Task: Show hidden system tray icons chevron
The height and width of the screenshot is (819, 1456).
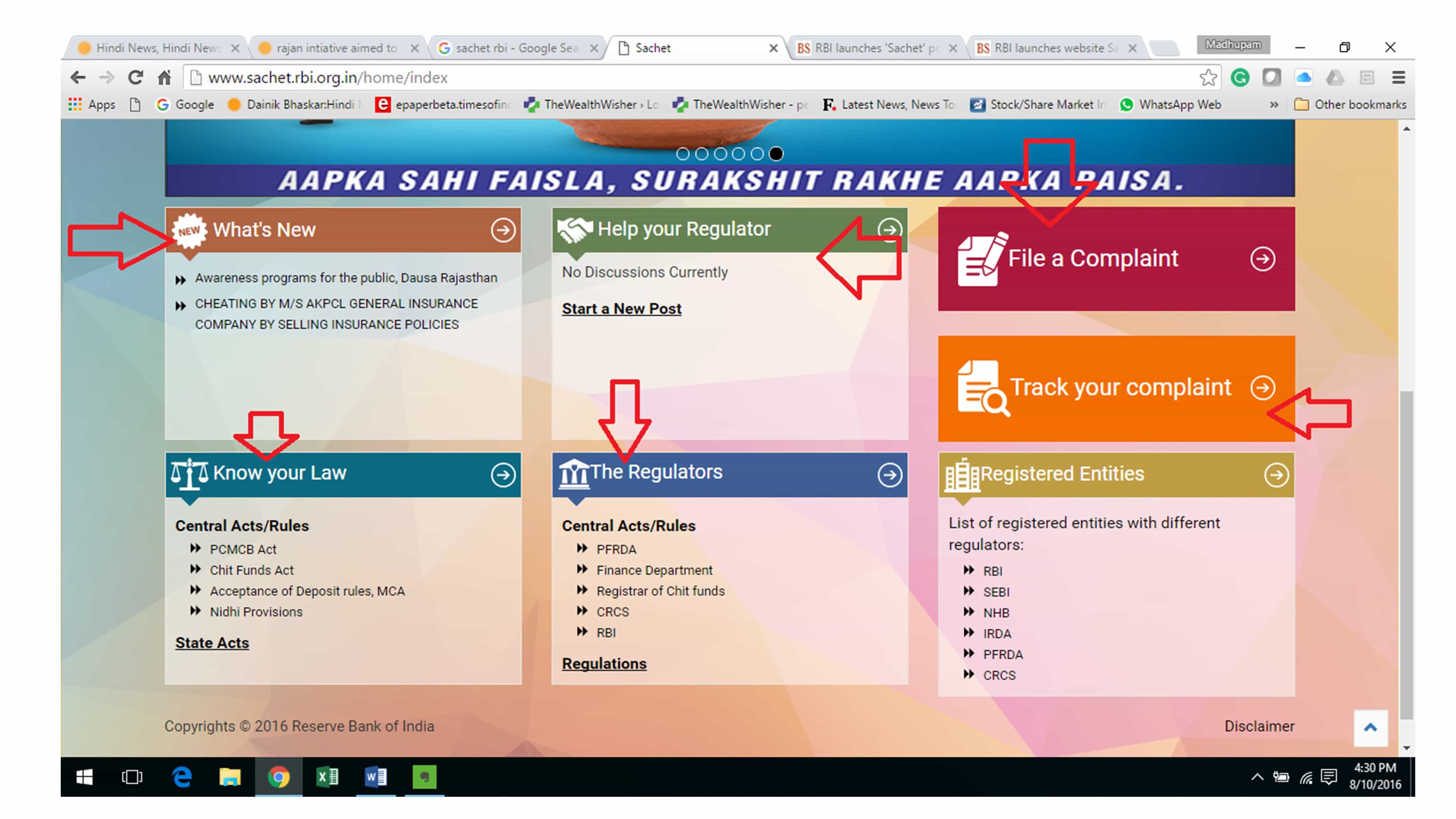Action: (1257, 777)
